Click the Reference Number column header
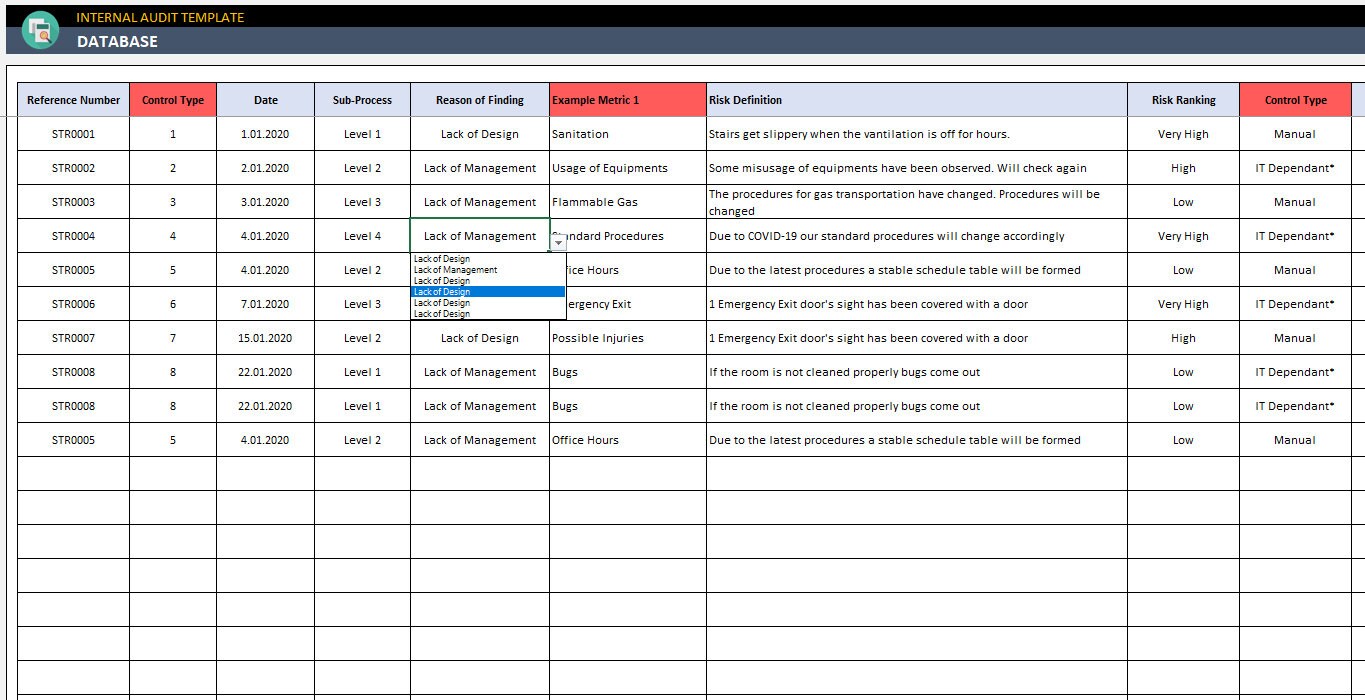 (73, 100)
